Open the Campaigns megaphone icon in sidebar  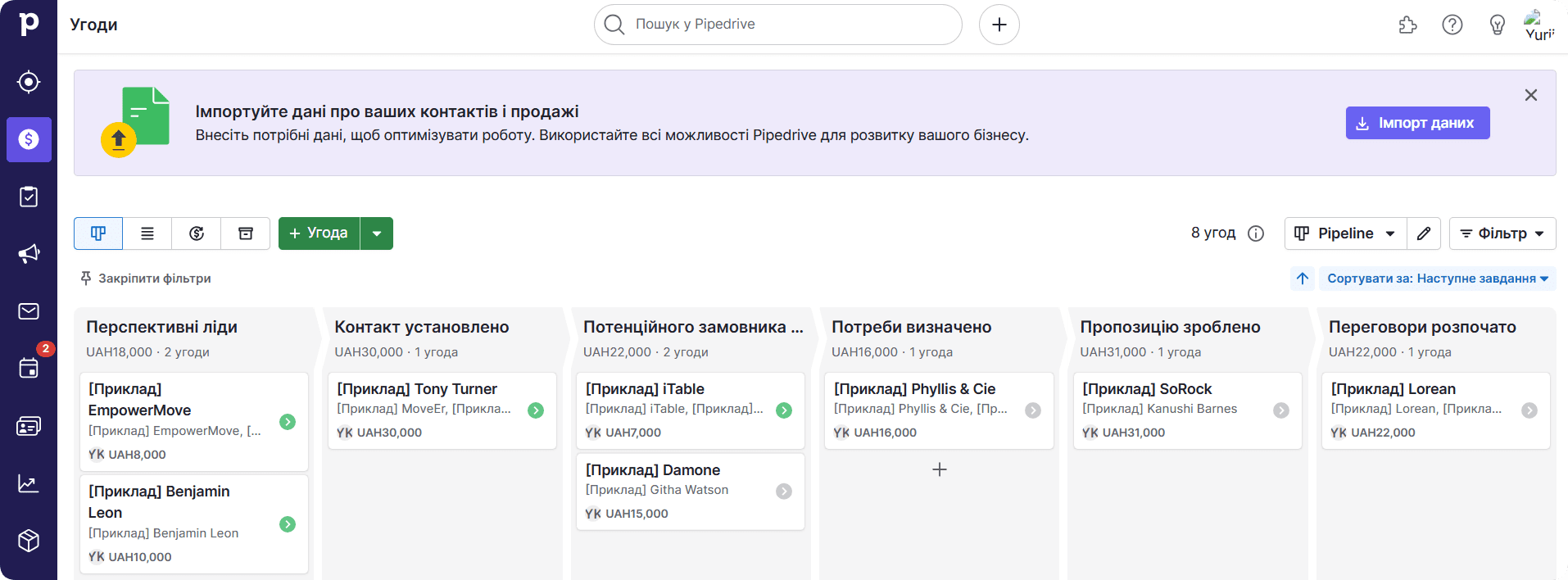tap(29, 254)
